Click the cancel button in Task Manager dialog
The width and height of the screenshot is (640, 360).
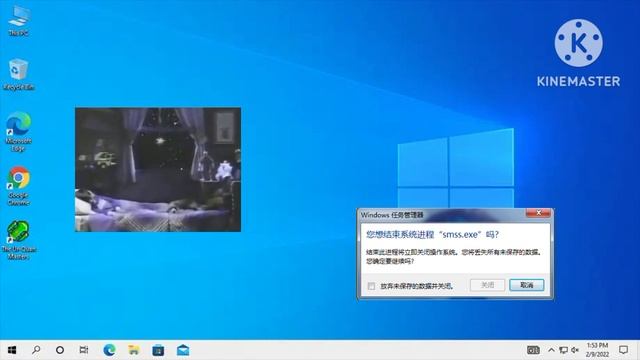527,285
